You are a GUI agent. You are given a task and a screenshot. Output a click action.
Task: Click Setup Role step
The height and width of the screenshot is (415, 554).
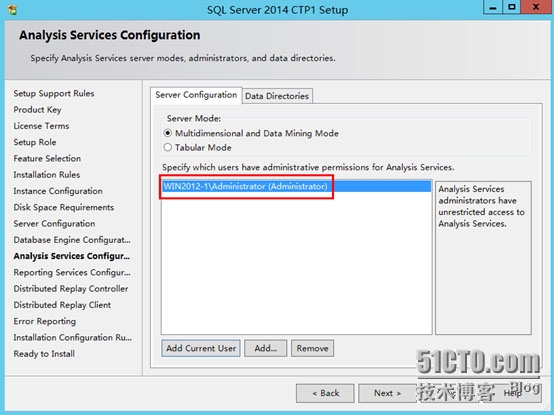click(35, 142)
